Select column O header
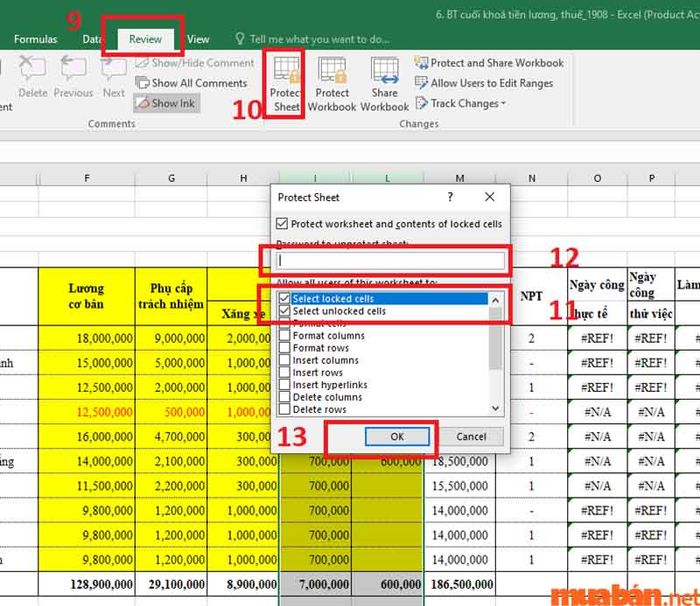 pyautogui.click(x=597, y=178)
